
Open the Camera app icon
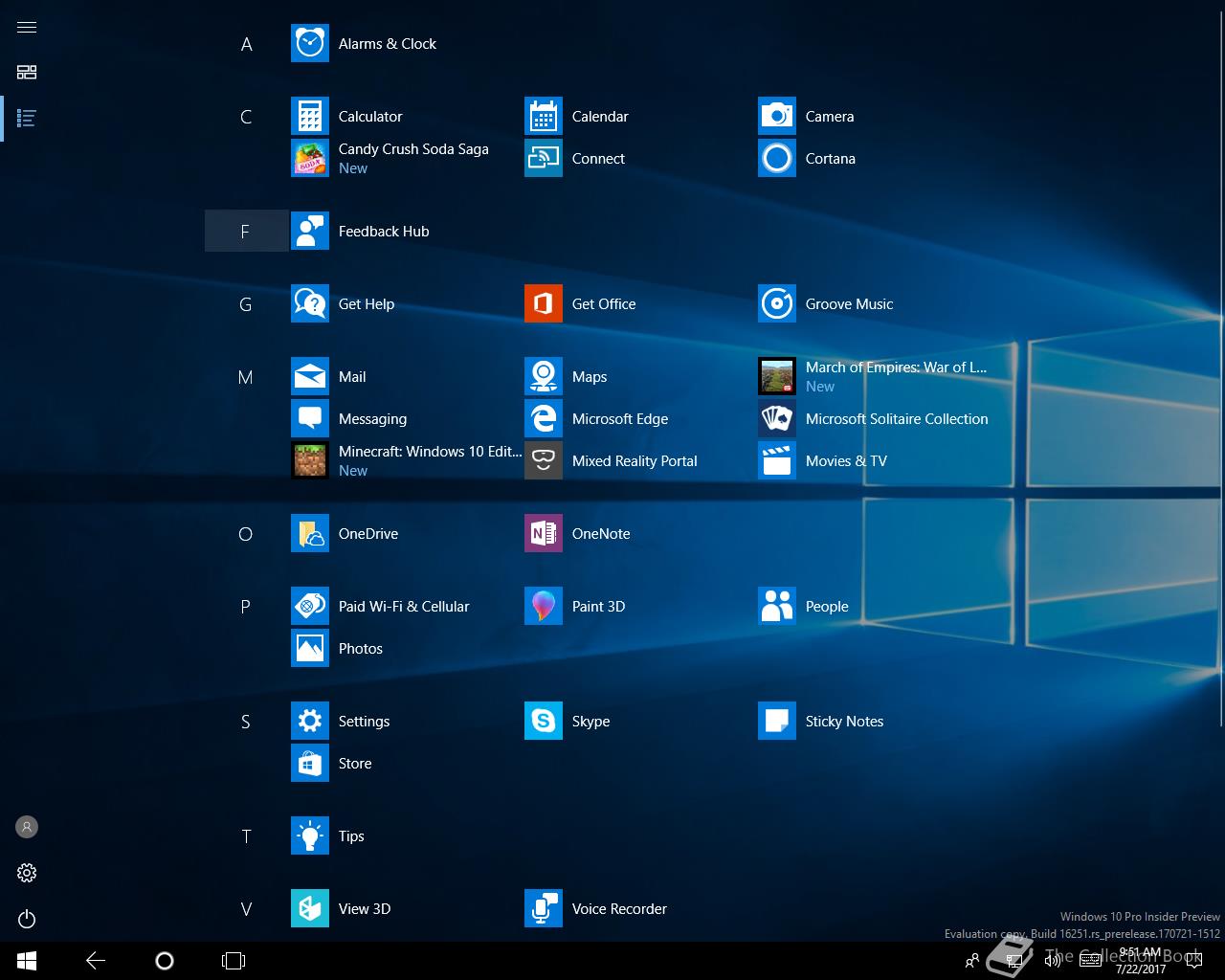(x=777, y=117)
